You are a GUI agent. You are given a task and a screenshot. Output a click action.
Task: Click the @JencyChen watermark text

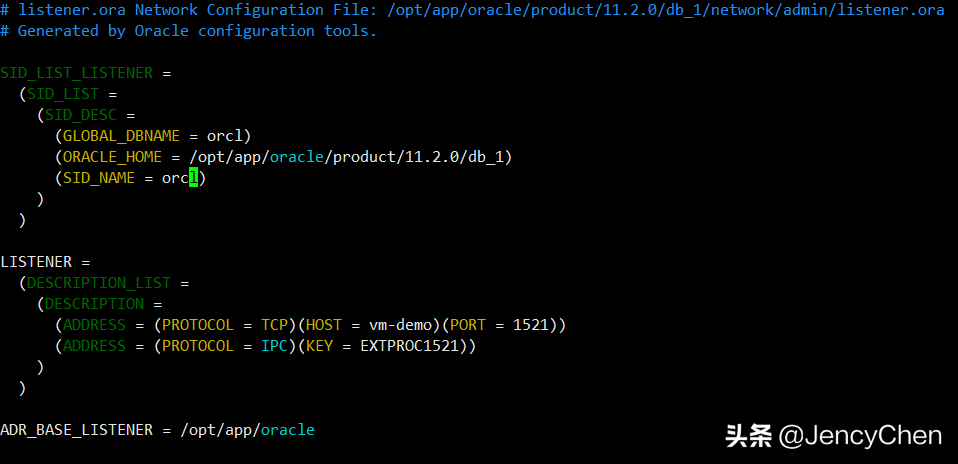(x=859, y=437)
